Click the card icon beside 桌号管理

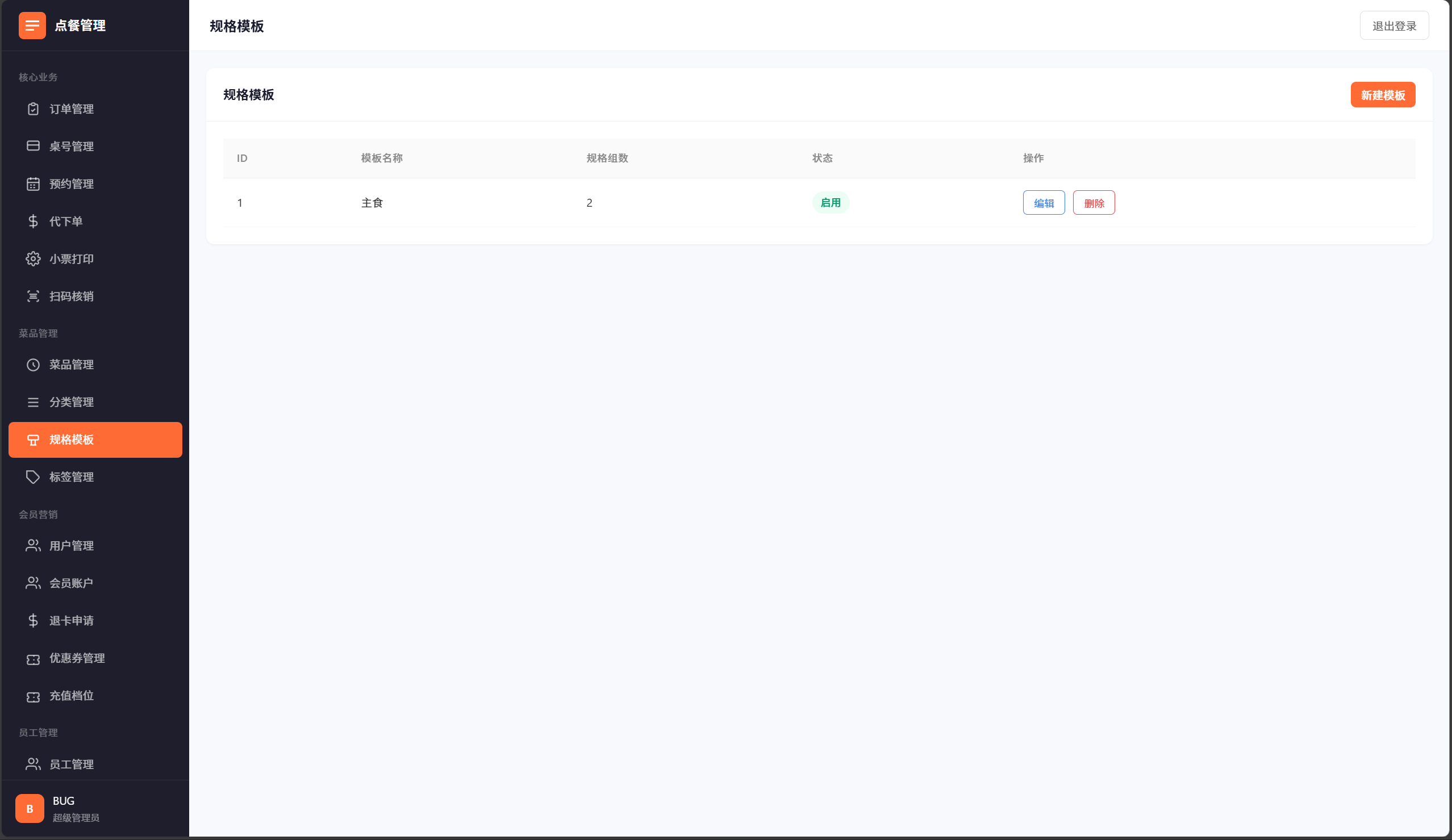[33, 147]
